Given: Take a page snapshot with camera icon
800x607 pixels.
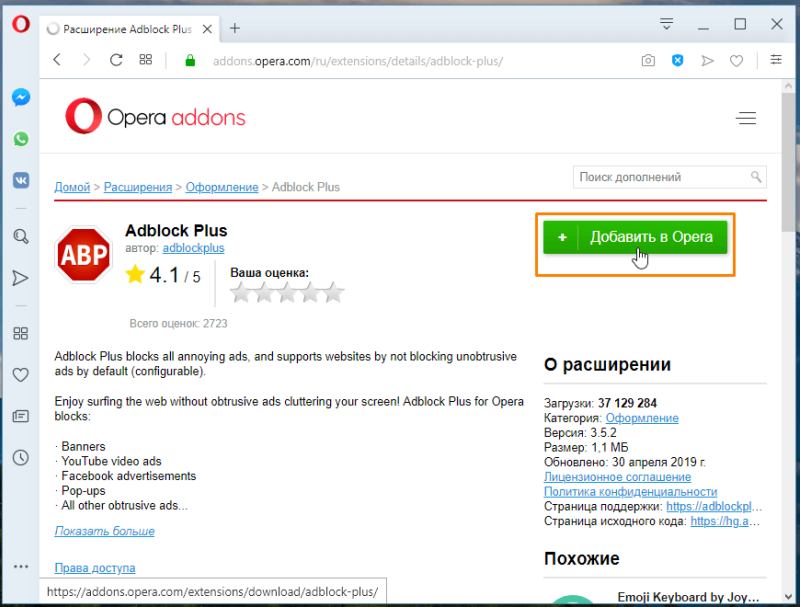Looking at the screenshot, I should click(x=648, y=61).
